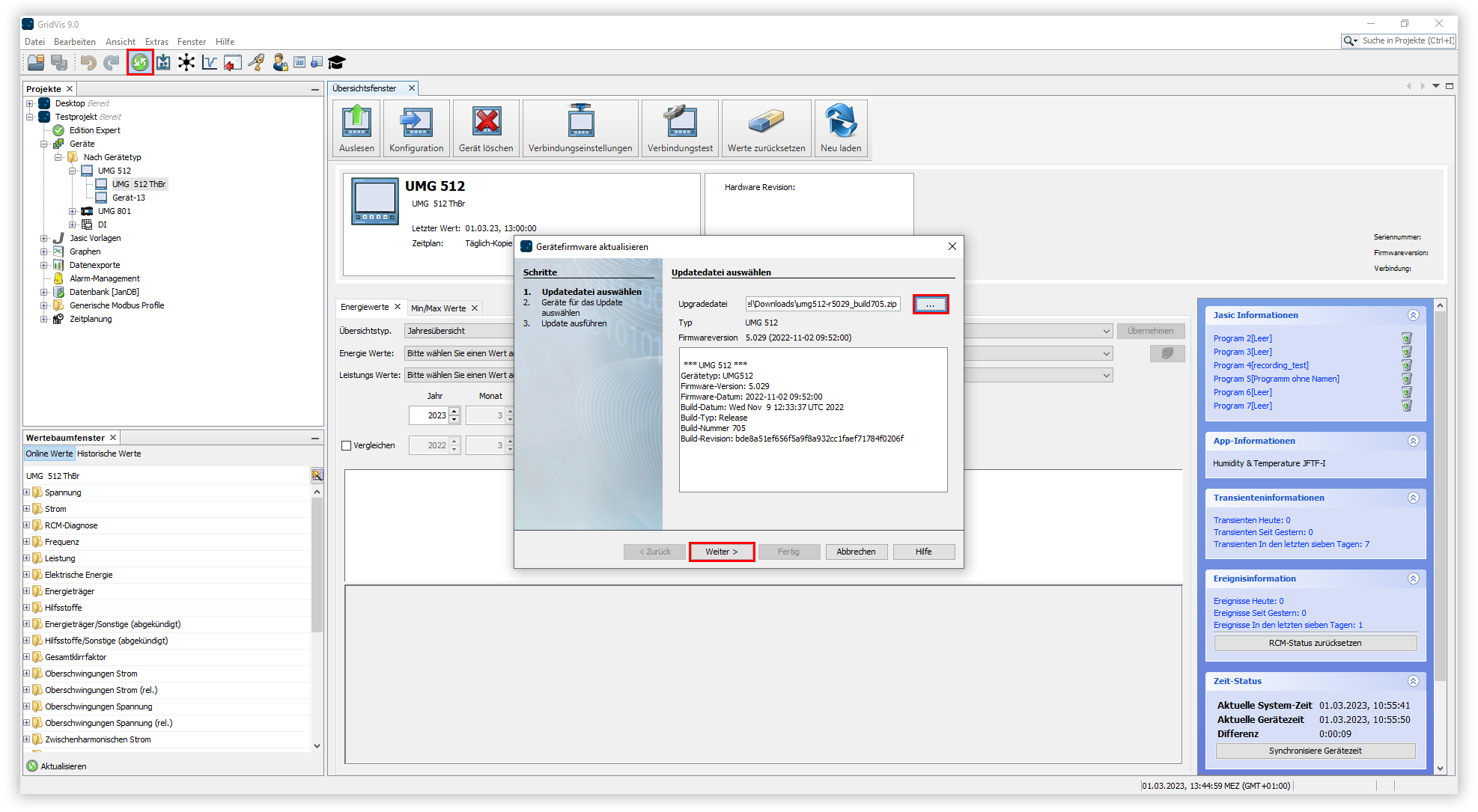Open Verbindungseinstellungen

tap(580, 127)
